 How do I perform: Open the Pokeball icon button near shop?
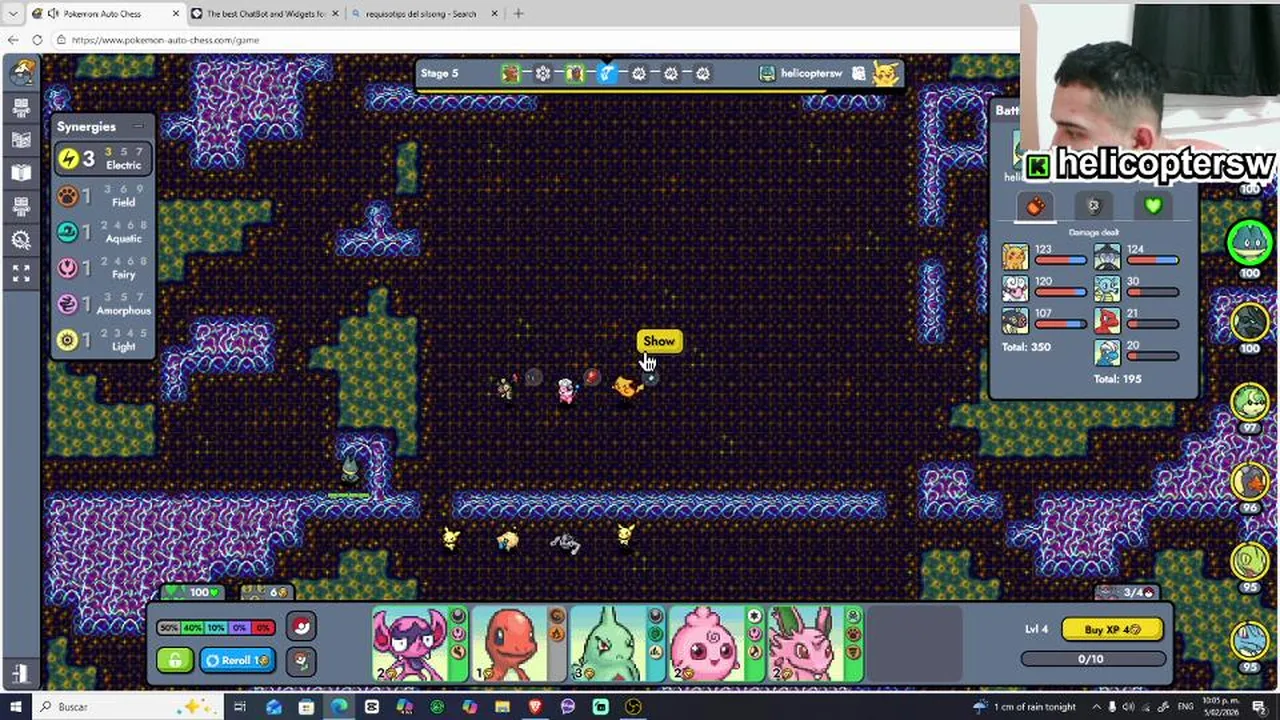[x=300, y=626]
